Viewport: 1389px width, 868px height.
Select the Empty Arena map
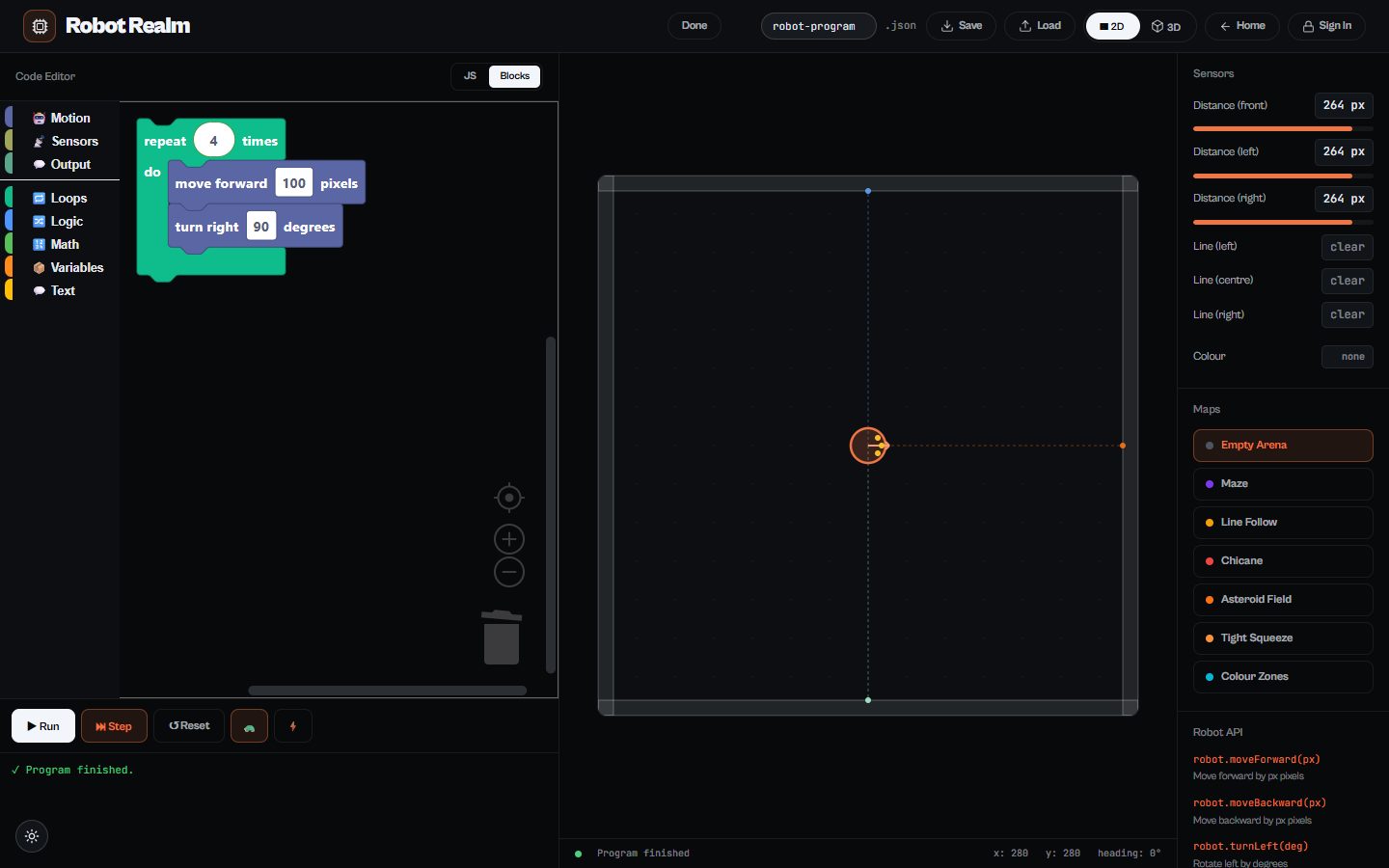[x=1283, y=446]
